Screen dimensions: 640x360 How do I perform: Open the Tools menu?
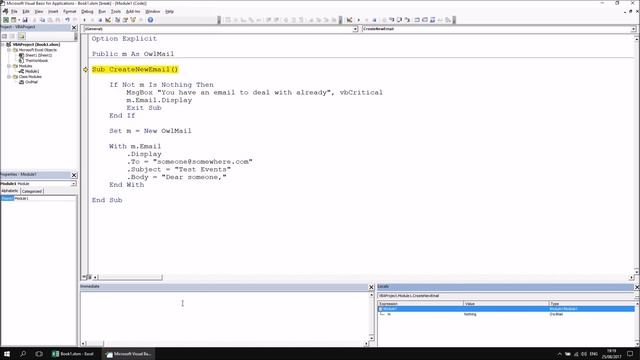tap(116, 11)
